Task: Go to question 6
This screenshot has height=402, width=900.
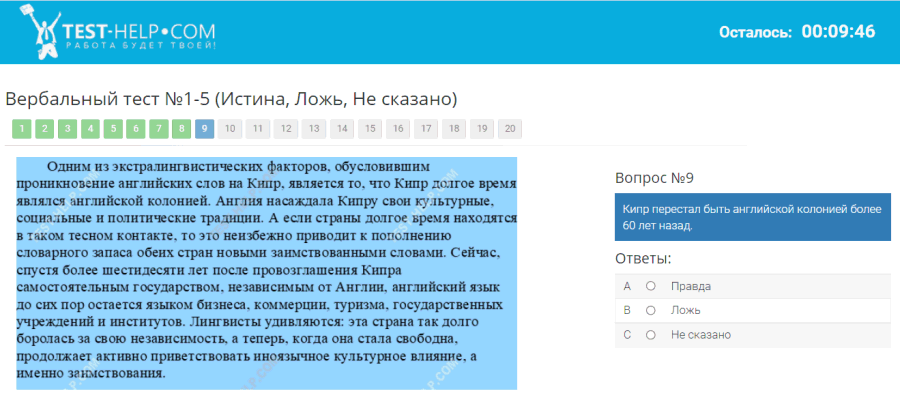Action: click(x=135, y=129)
